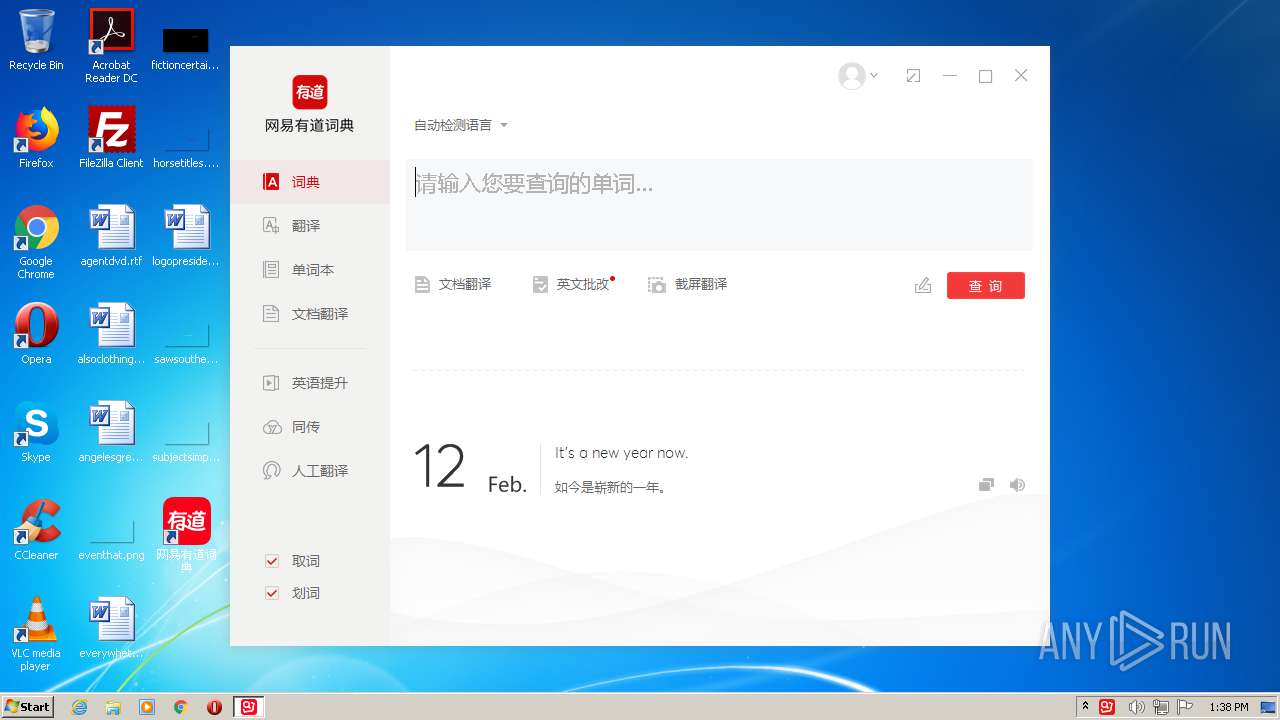Select 文档翻译 in the left sidebar
1280x720 pixels.
[309, 314]
